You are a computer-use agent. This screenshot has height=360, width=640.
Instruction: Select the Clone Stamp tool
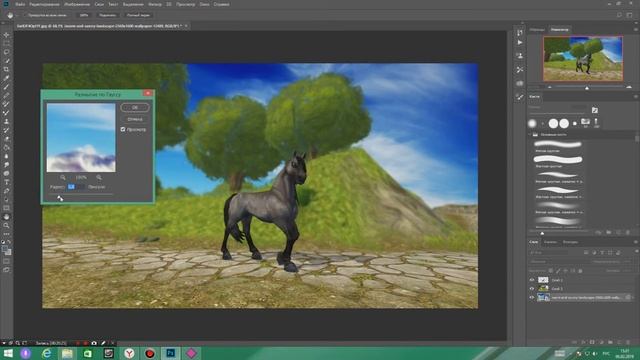click(x=6, y=121)
